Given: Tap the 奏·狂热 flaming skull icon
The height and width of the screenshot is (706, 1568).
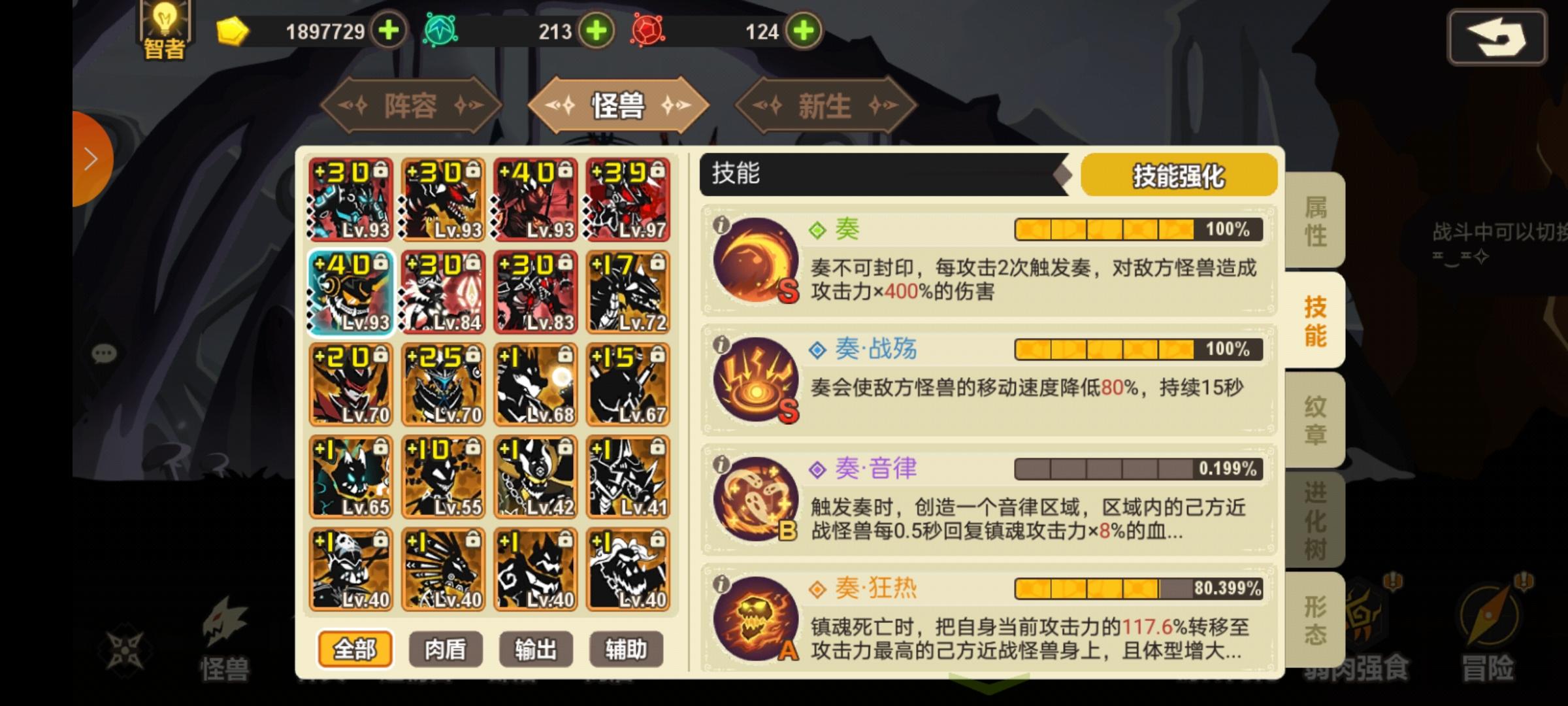Looking at the screenshot, I should 756,619.
